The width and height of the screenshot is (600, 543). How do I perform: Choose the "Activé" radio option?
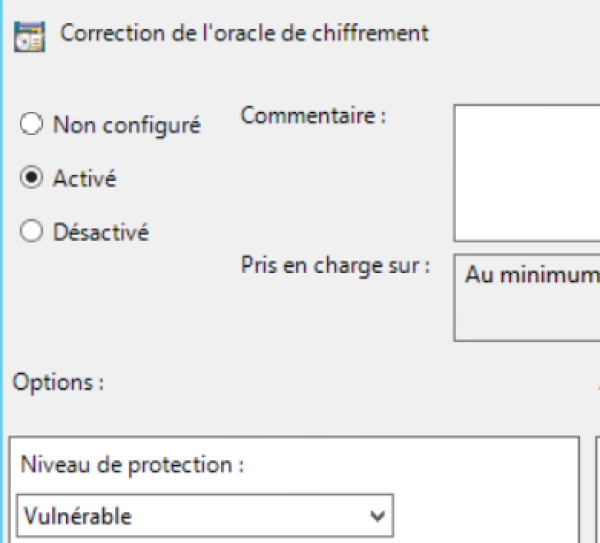(32, 179)
